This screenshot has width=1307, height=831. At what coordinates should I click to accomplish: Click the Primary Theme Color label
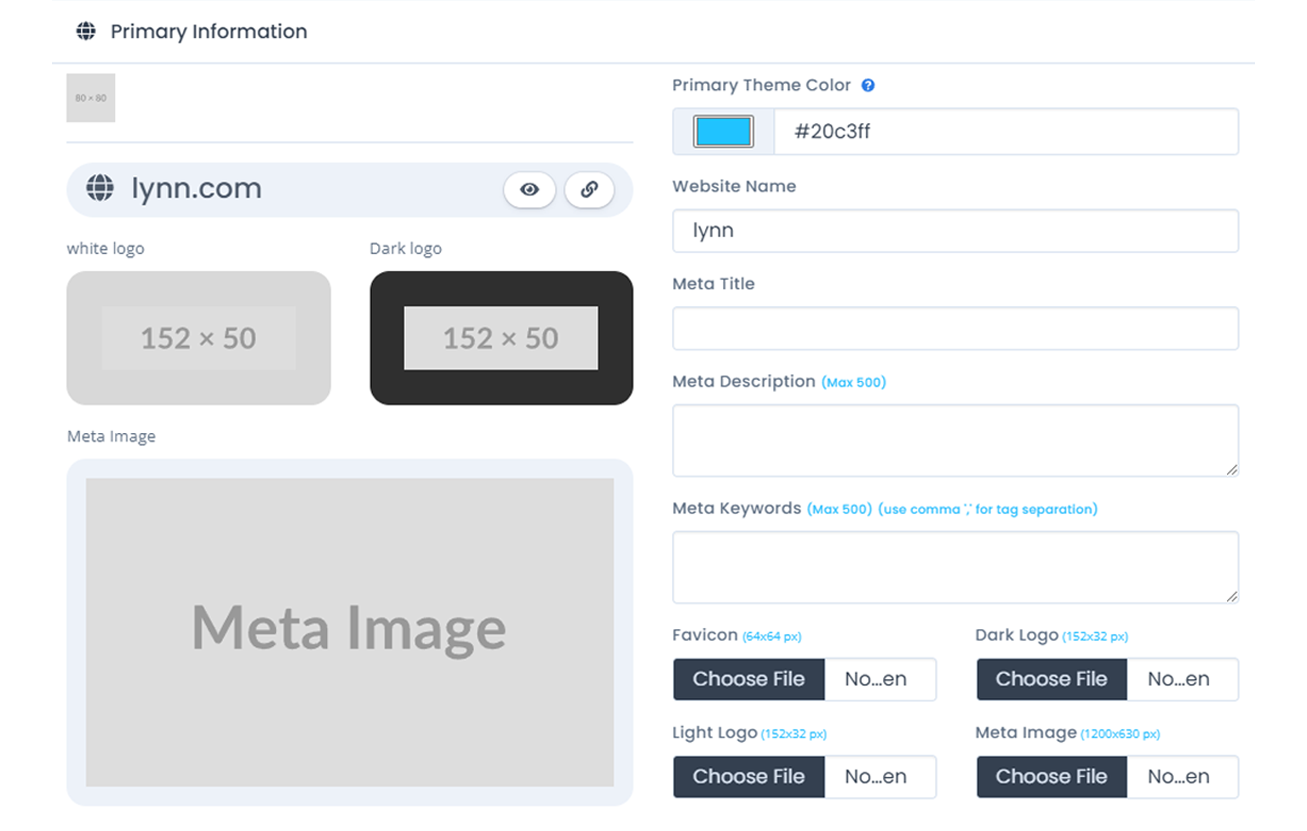point(762,85)
